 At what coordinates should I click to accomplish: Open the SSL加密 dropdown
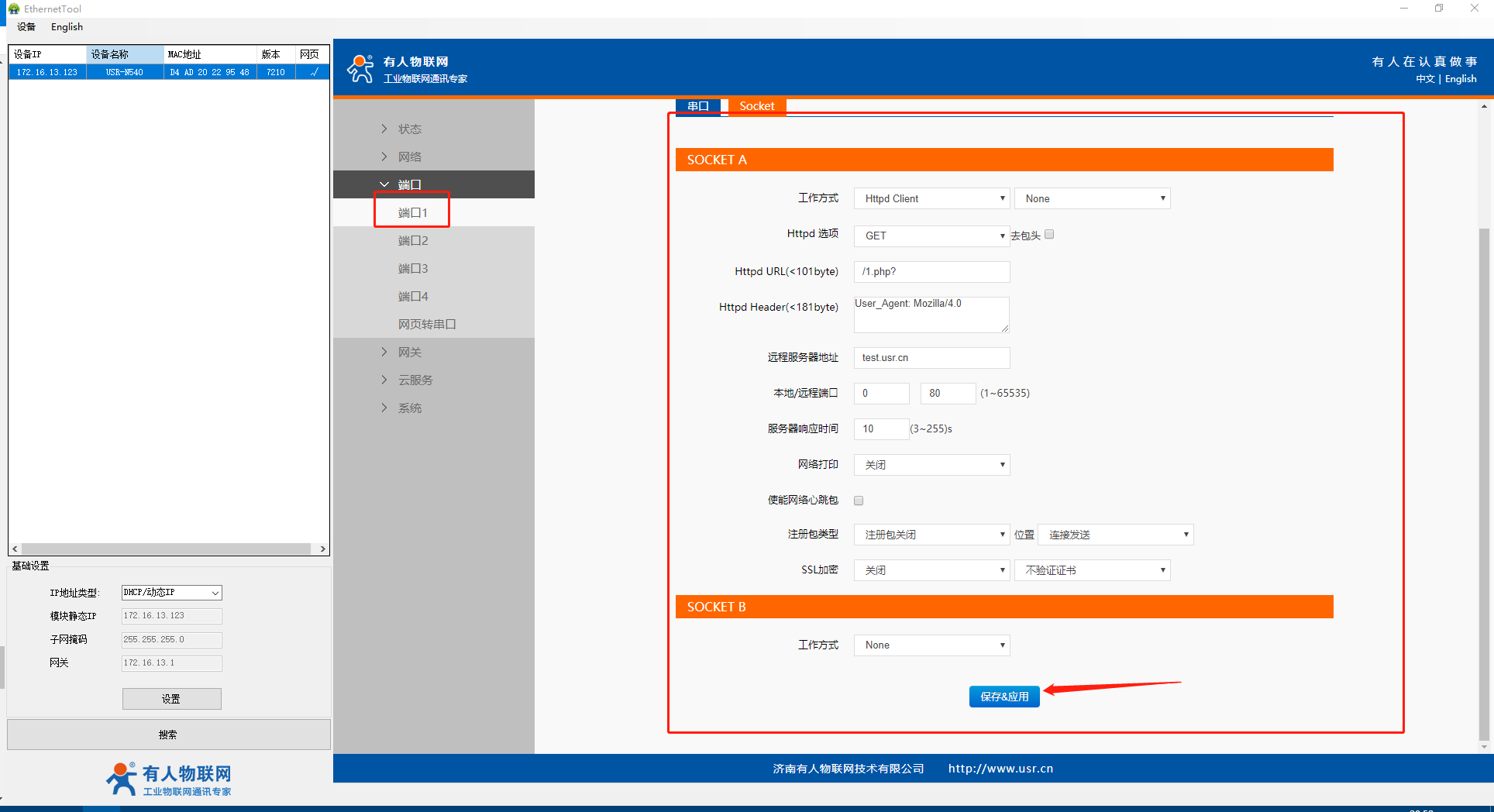[x=931, y=570]
